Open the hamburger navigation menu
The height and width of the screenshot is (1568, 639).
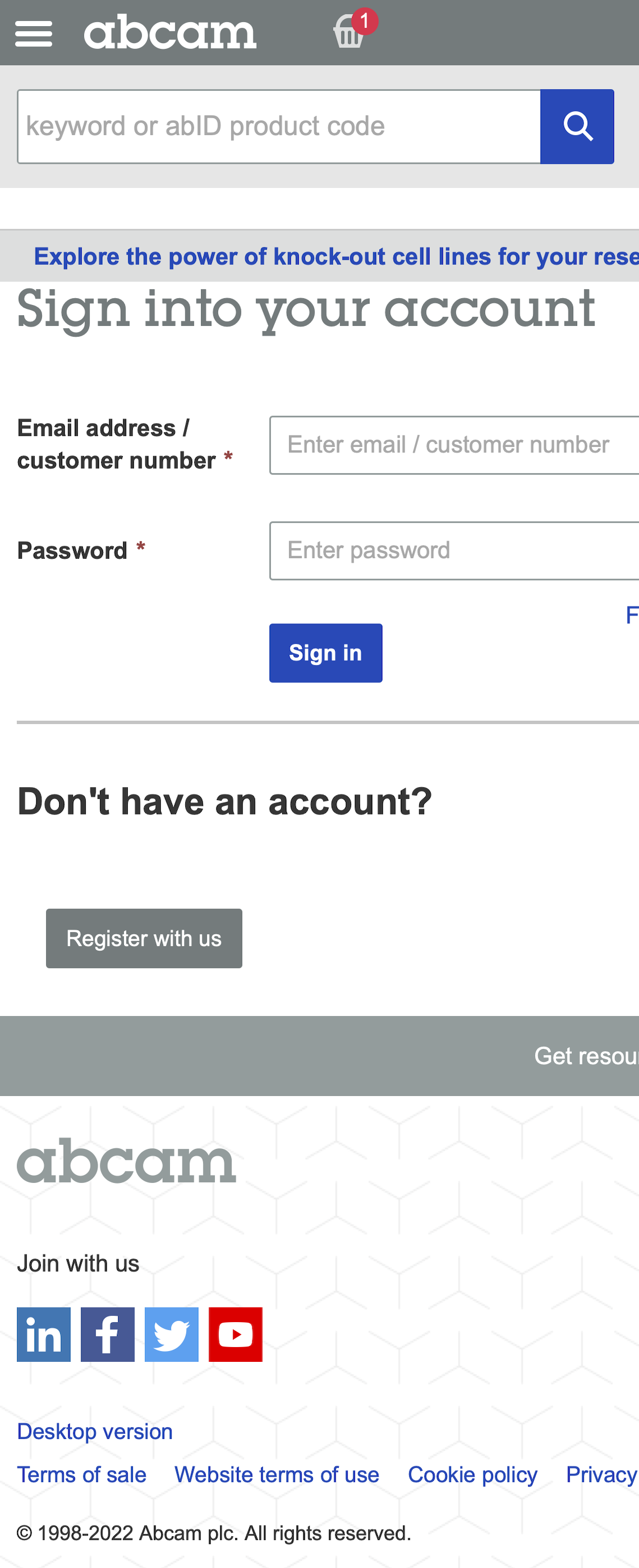click(34, 32)
